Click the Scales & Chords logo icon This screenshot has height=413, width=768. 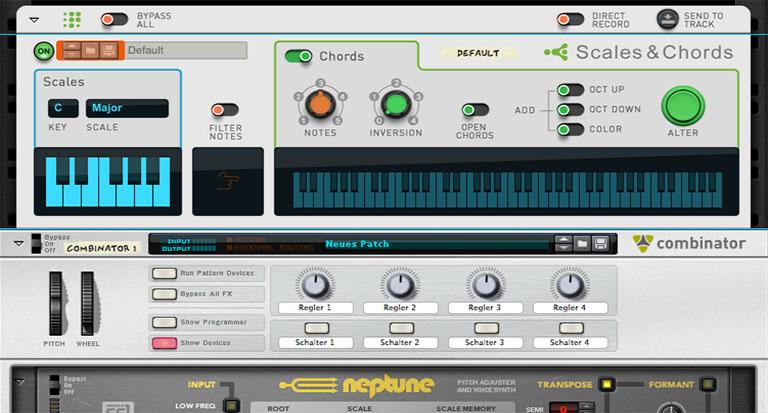pyautogui.click(x=556, y=52)
